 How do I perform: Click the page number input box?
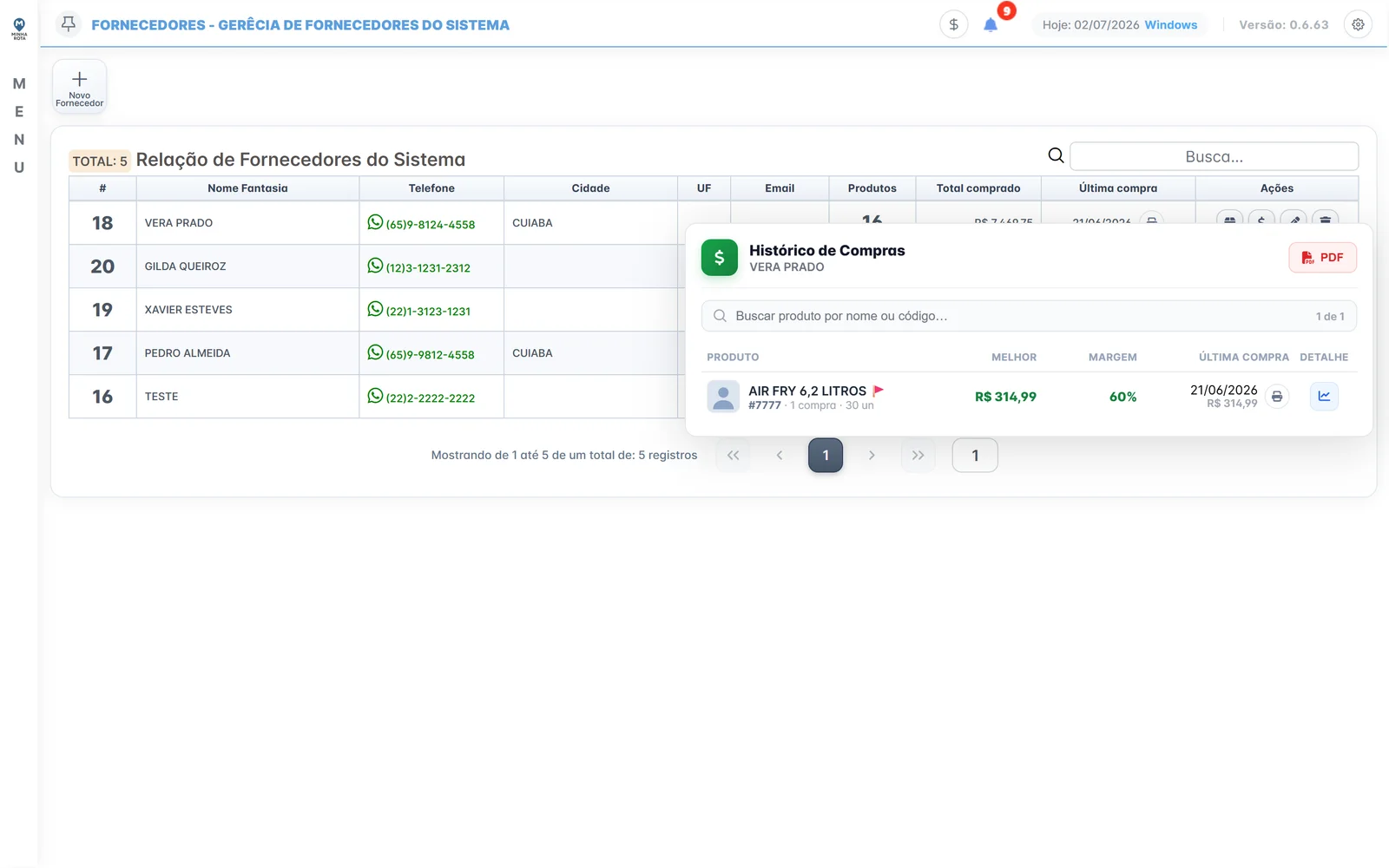(x=975, y=455)
